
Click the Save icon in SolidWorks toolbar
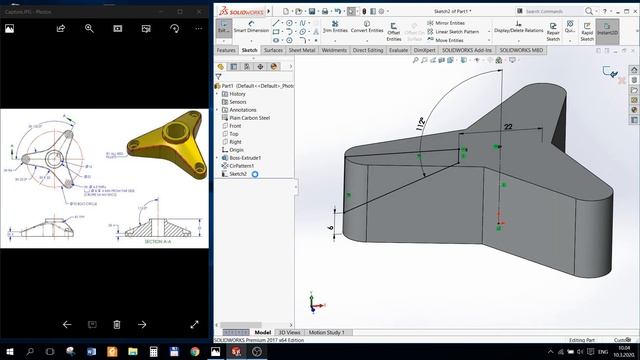[x=312, y=11]
